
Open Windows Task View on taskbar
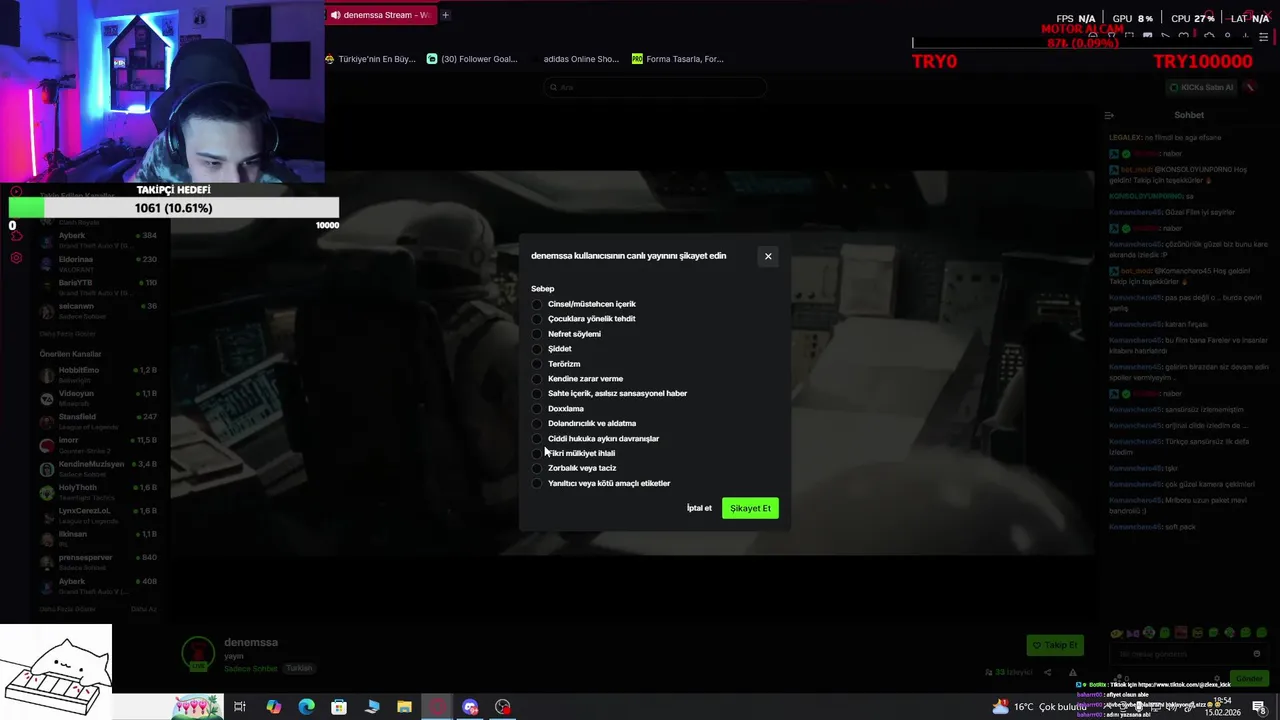pyautogui.click(x=240, y=707)
